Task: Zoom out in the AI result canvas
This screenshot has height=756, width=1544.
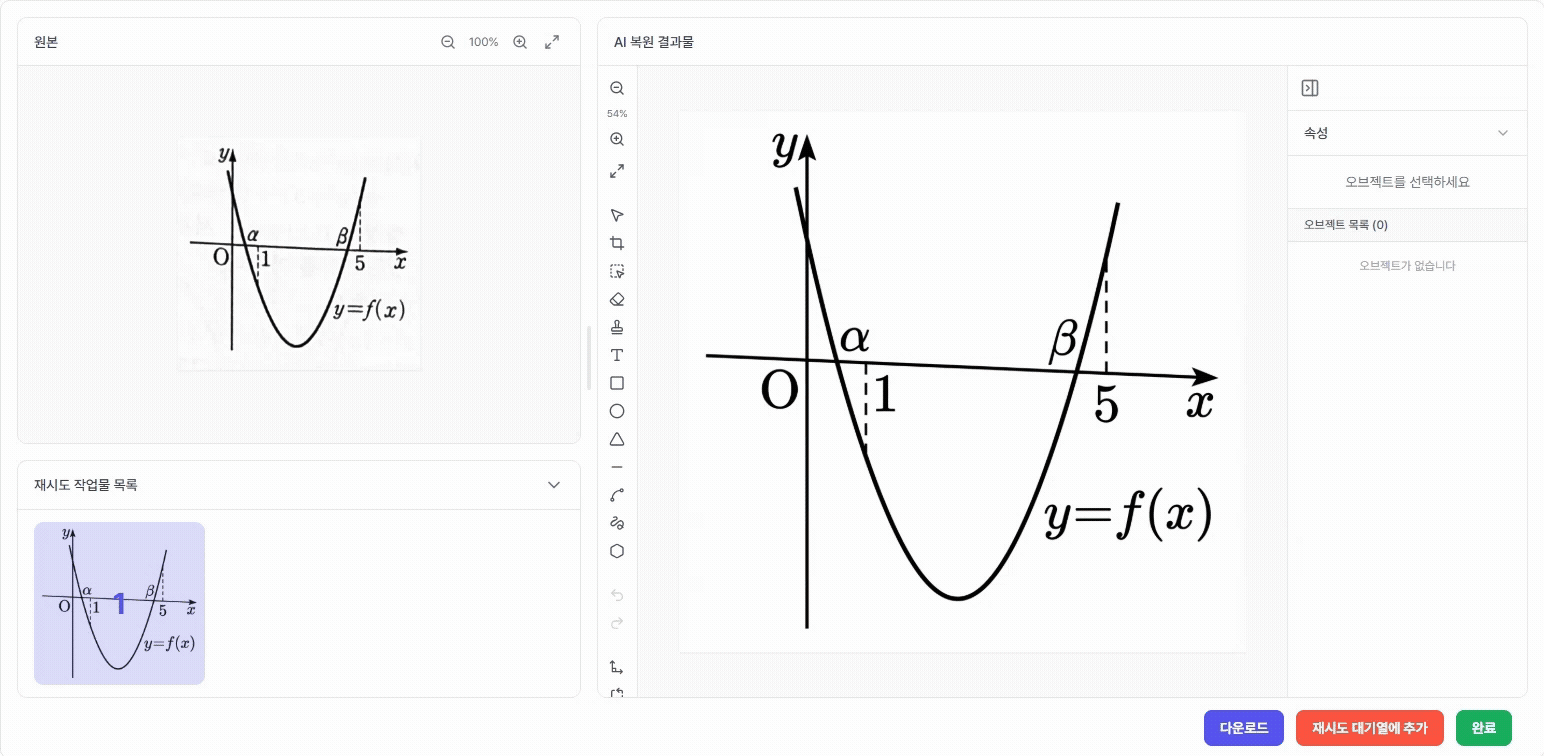Action: (x=617, y=88)
